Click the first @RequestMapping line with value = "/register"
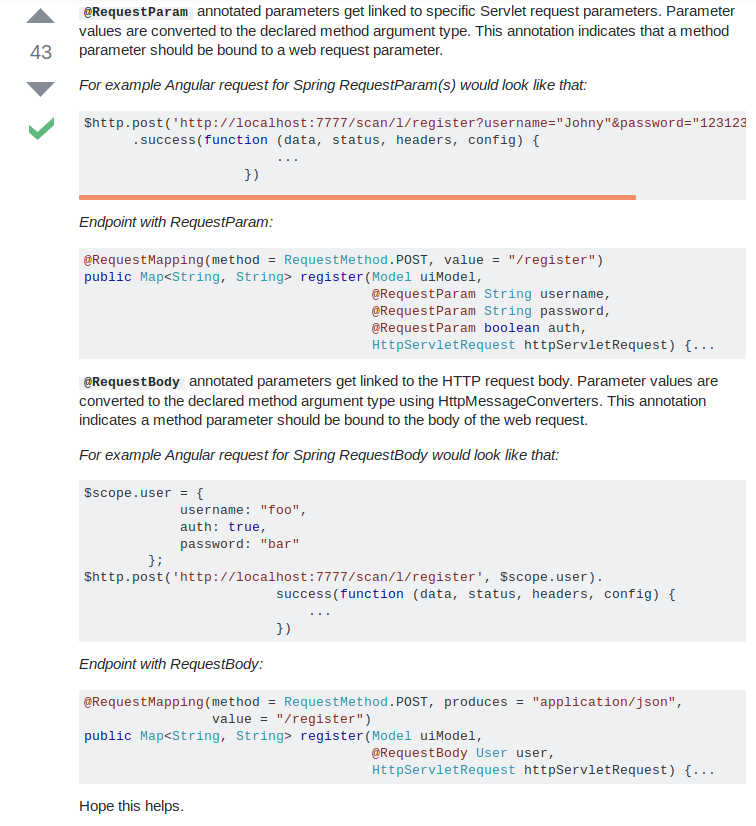The height and width of the screenshot is (826, 756). [x=343, y=260]
